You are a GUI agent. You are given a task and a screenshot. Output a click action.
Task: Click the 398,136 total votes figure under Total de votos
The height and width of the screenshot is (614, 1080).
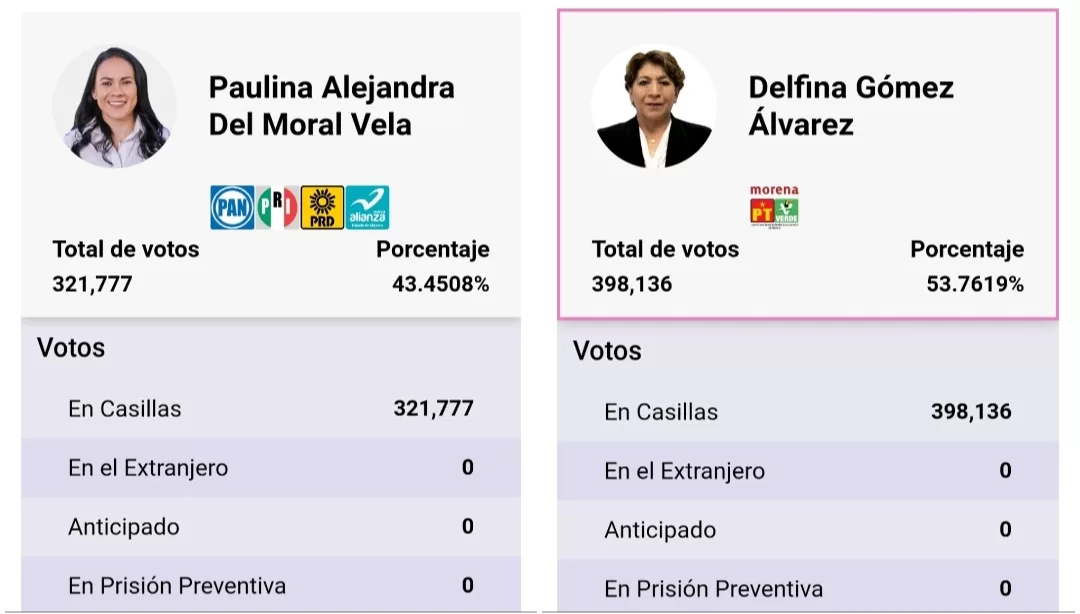point(632,284)
